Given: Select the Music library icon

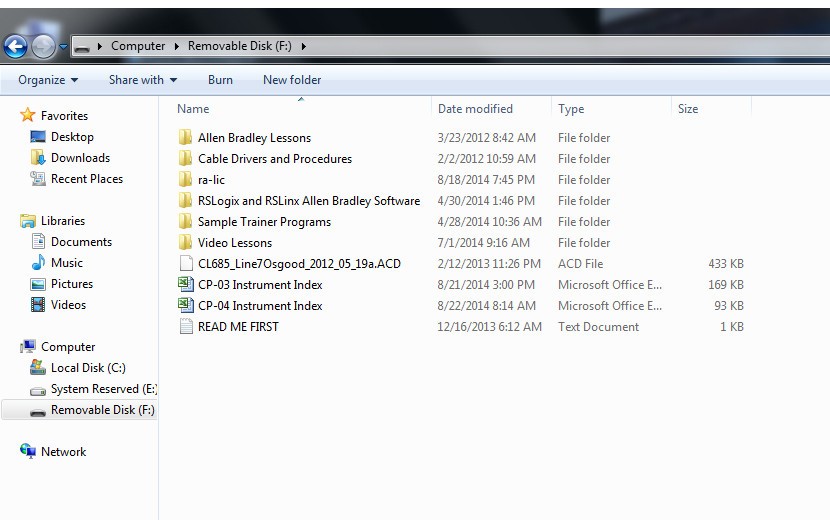Looking at the screenshot, I should [38, 263].
